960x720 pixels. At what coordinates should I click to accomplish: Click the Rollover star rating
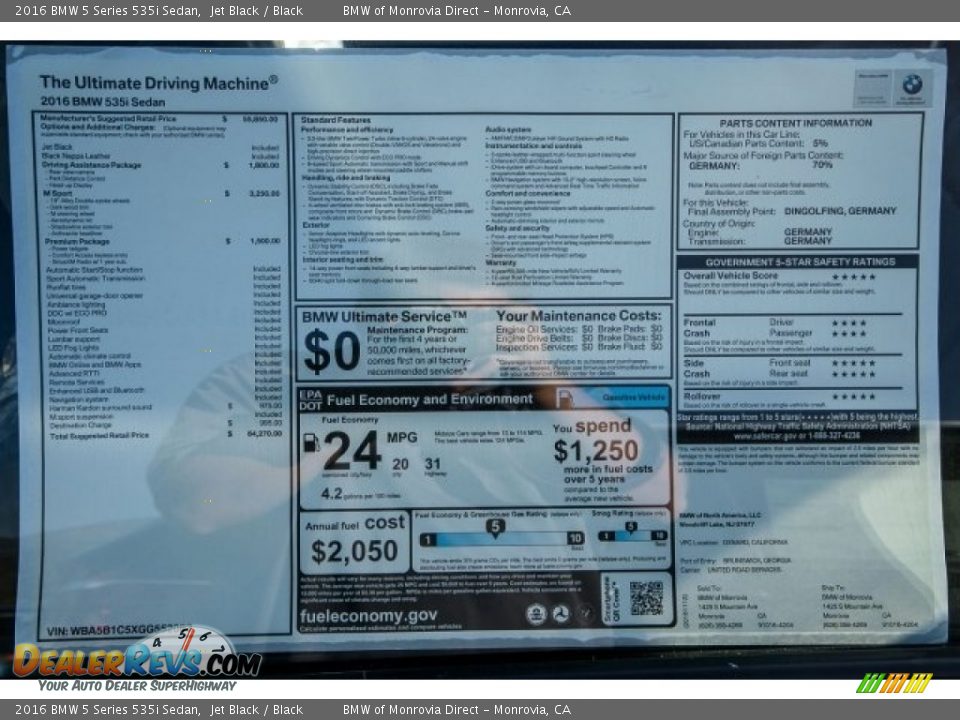853,396
